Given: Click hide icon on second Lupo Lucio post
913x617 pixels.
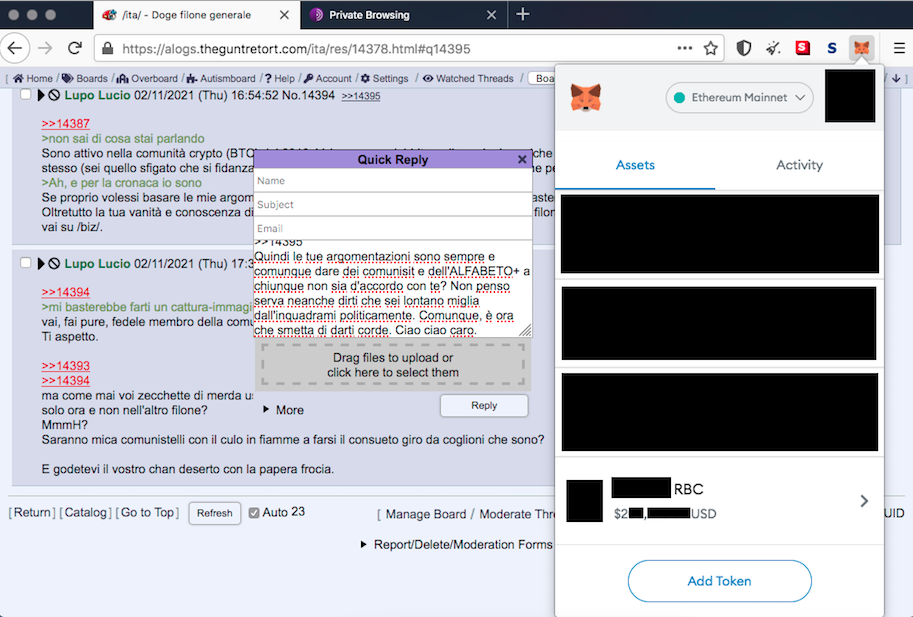Looking at the screenshot, I should 54,264.
